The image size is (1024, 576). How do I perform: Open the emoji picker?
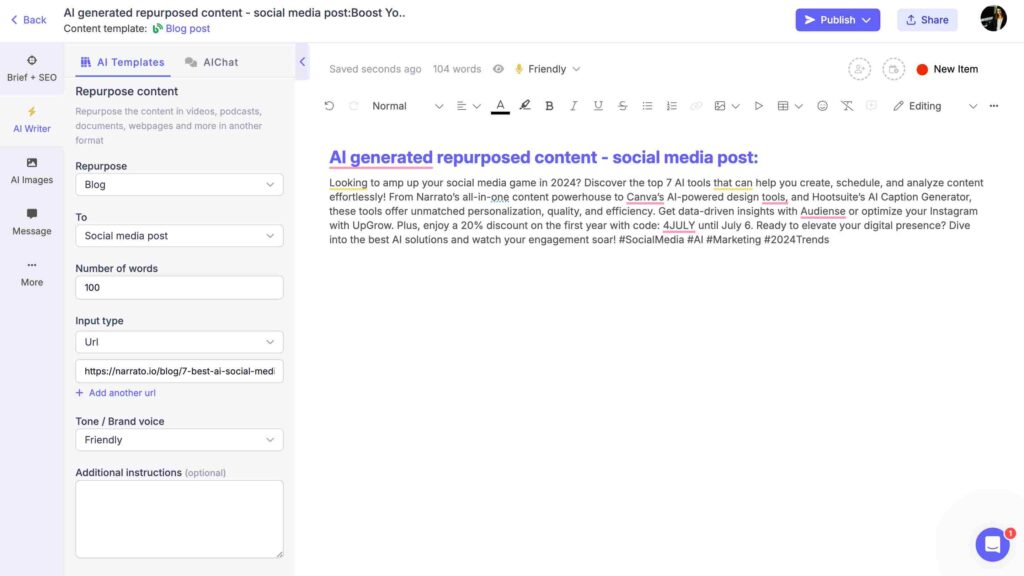822,106
